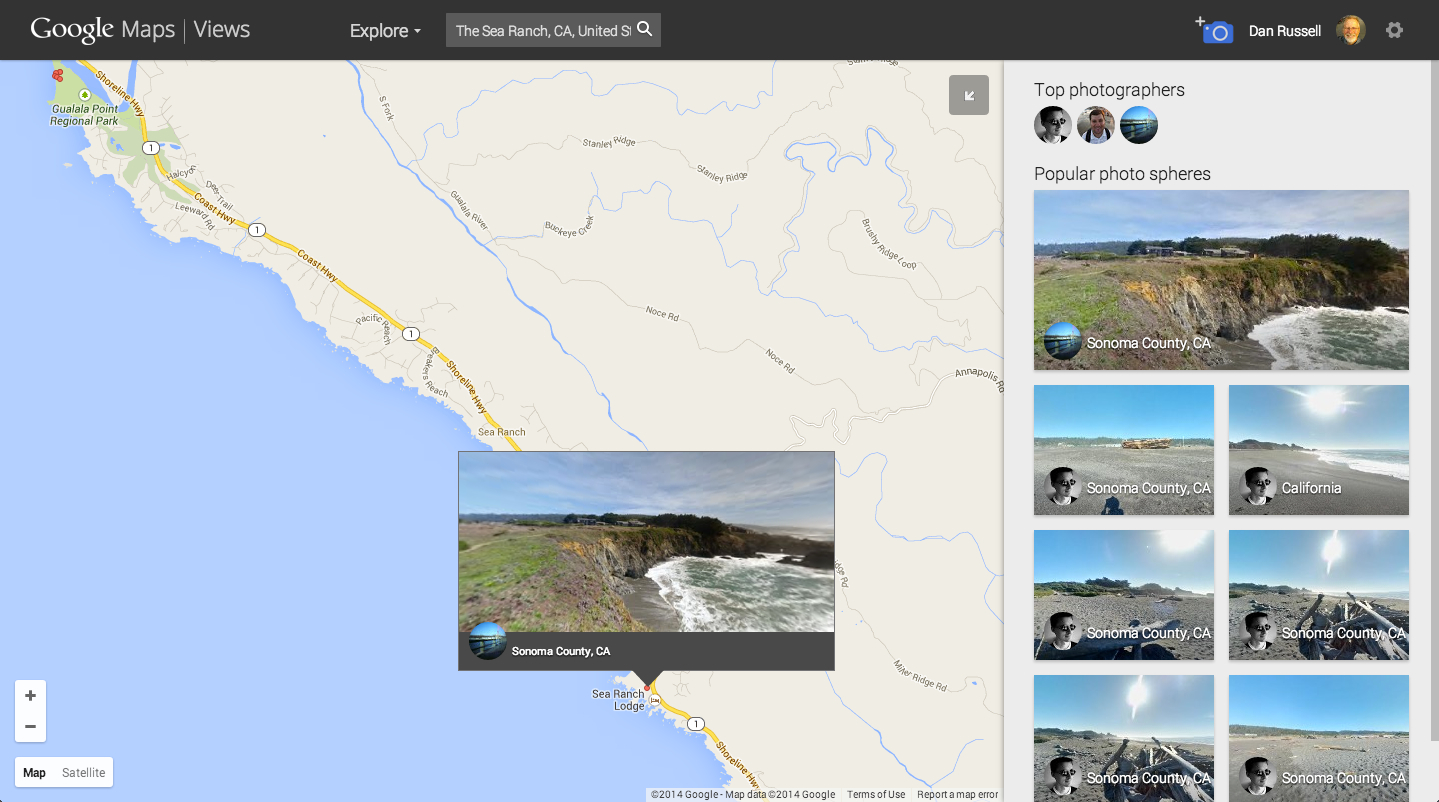The height and width of the screenshot is (802, 1439).
Task: Open Dan Russell's profile picture
Action: [1350, 30]
